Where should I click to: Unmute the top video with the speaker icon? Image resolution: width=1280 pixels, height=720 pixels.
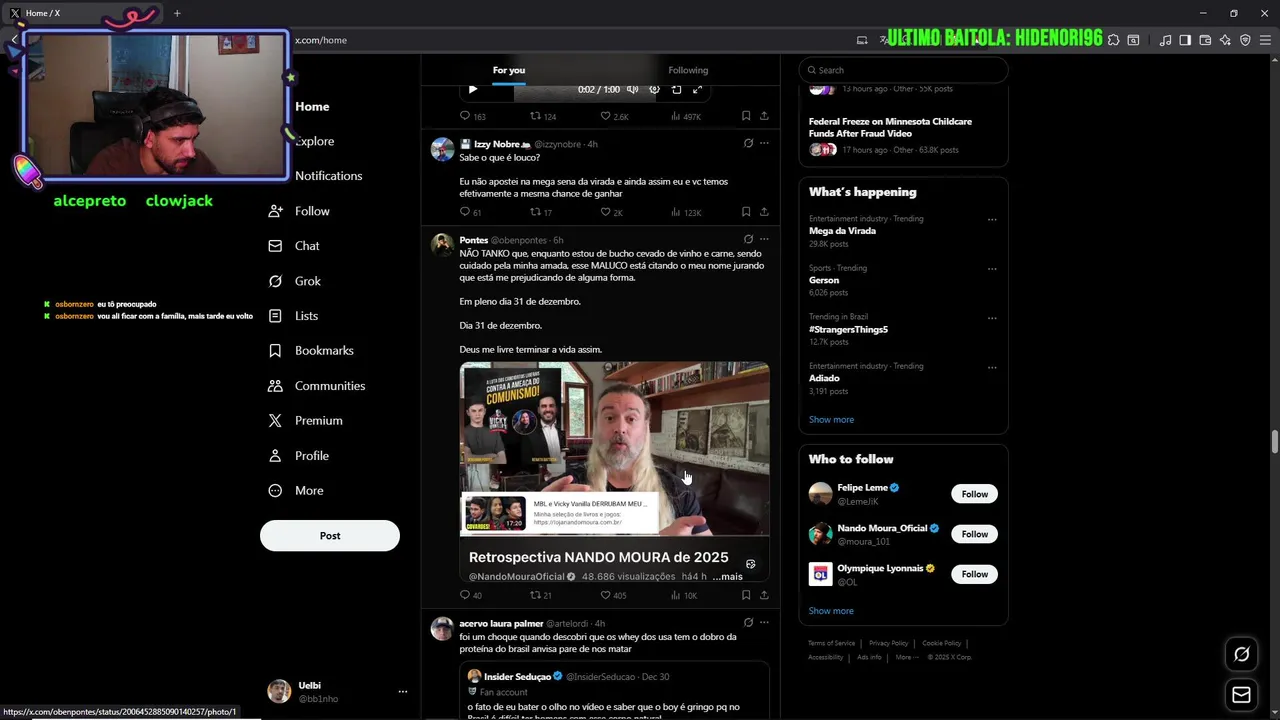[x=632, y=89]
